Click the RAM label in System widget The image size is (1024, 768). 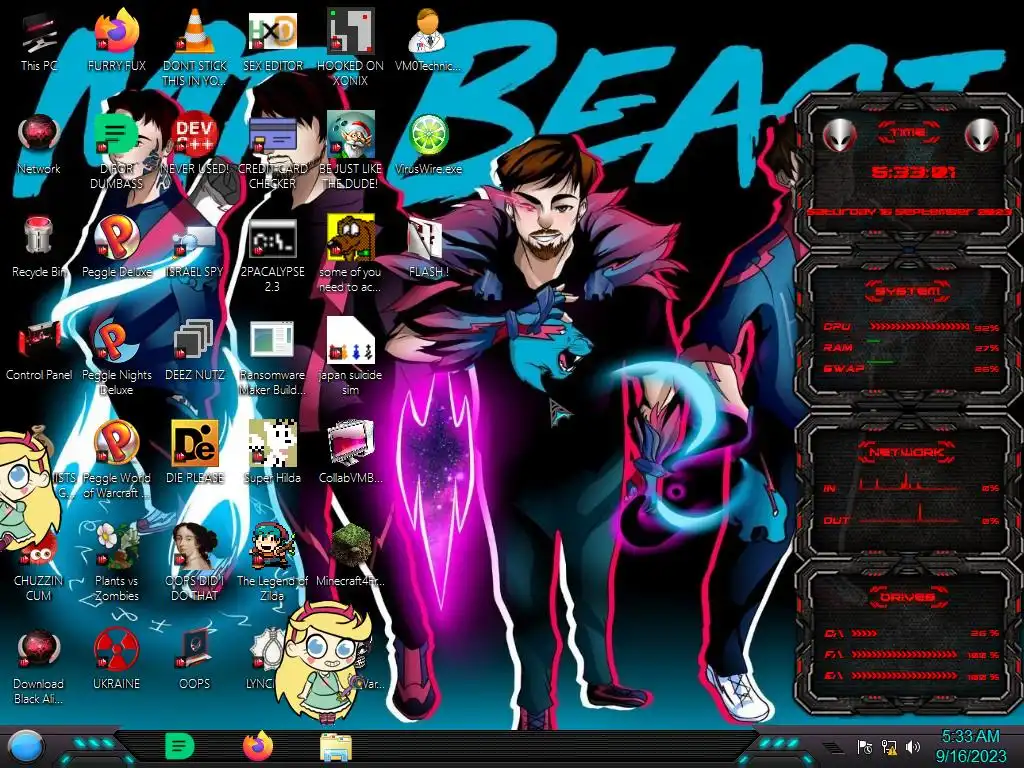(x=838, y=347)
